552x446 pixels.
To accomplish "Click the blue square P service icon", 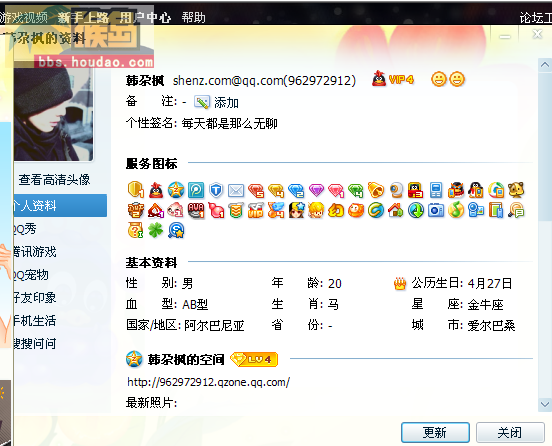I will pyautogui.click(x=196, y=190).
